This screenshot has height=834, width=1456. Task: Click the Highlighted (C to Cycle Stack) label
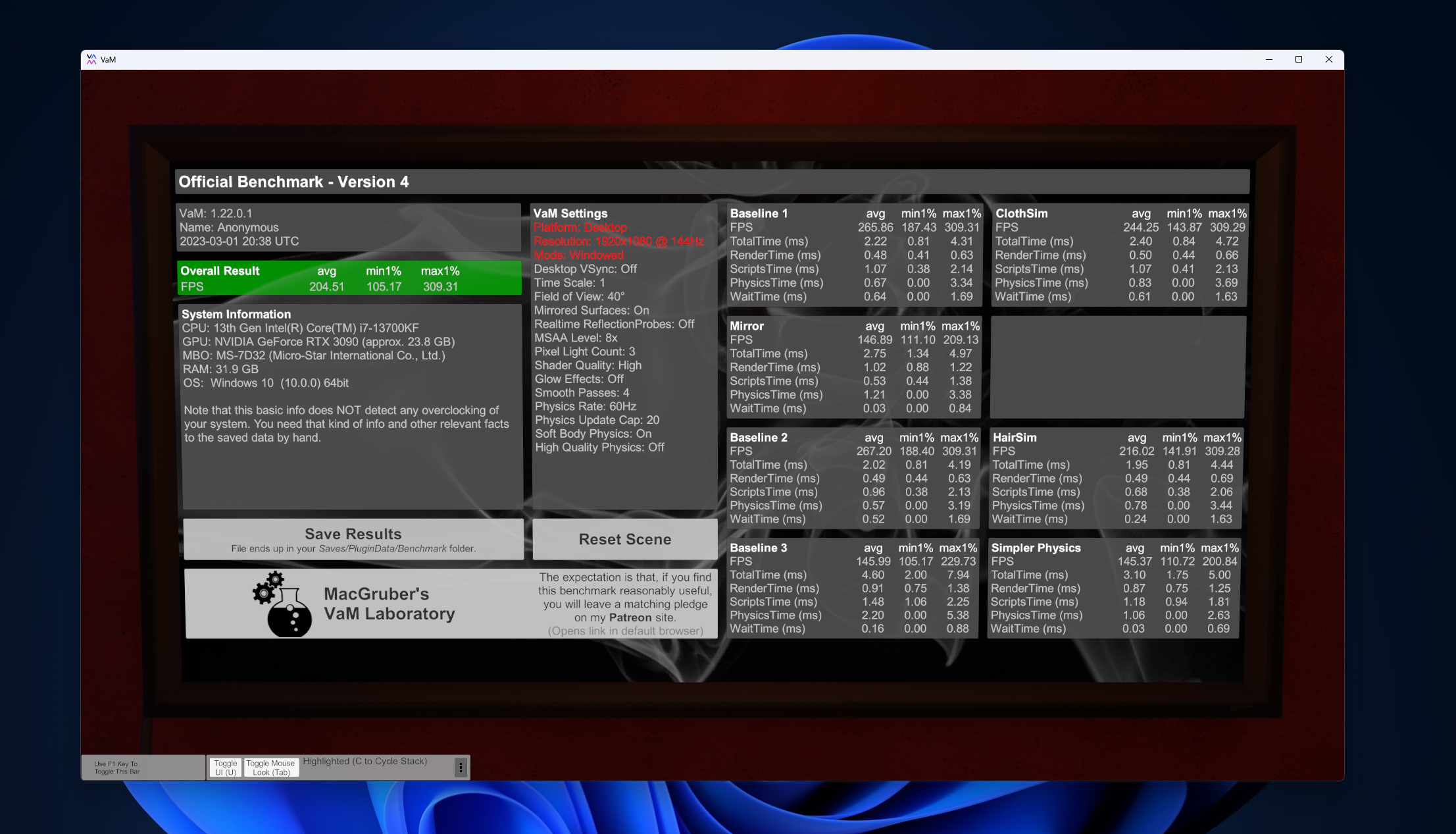(364, 761)
